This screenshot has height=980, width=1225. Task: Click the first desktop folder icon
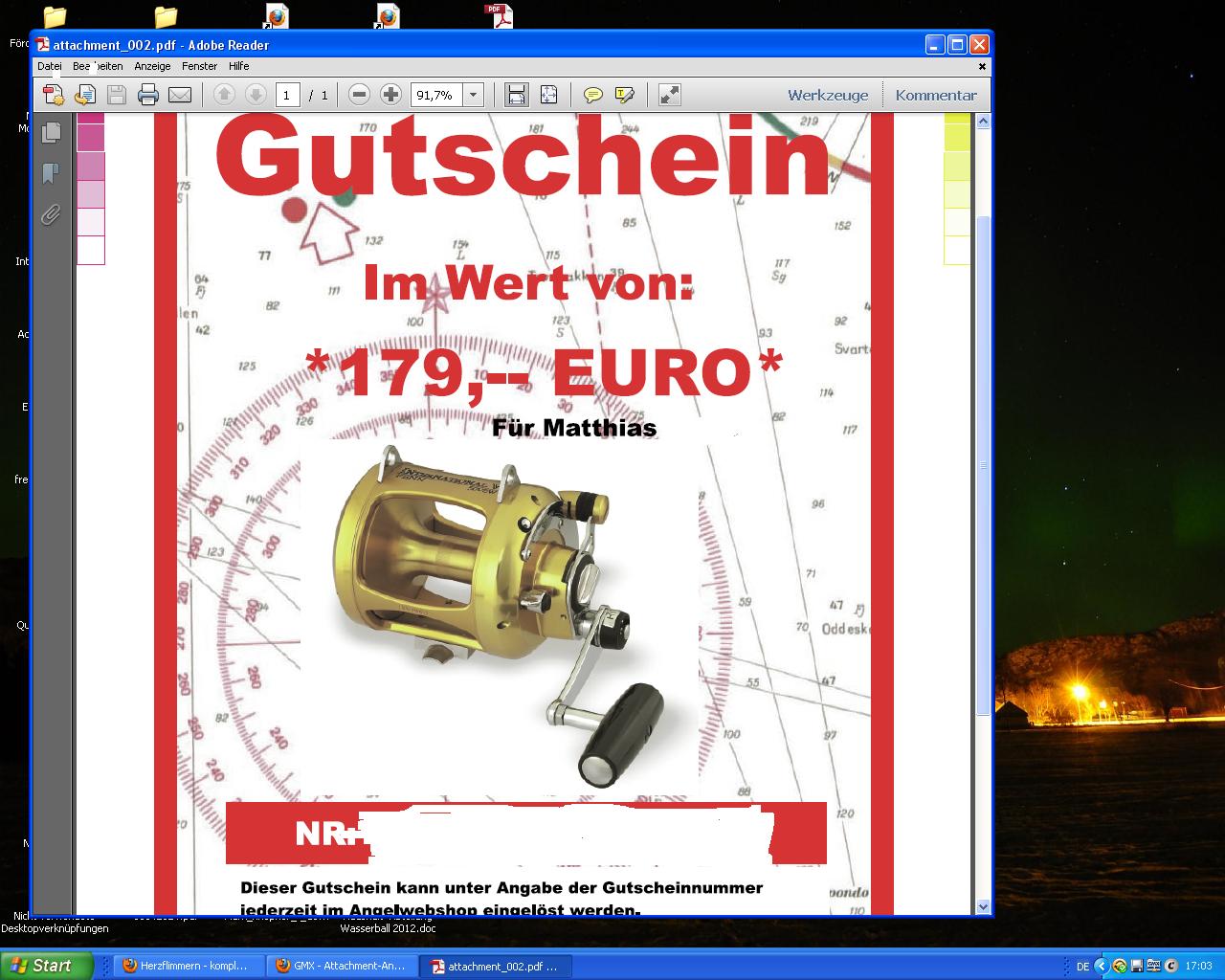[55, 15]
